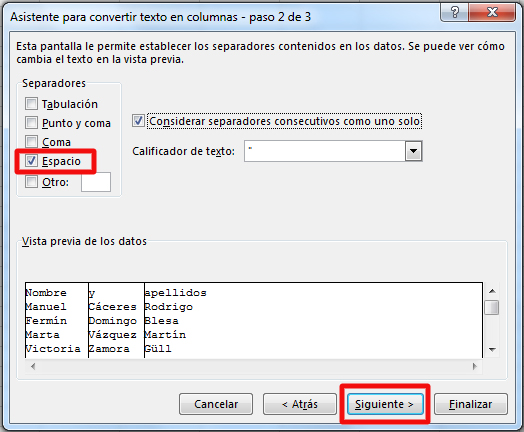Click 'Rodrigo' in the data preview

pos(168,307)
